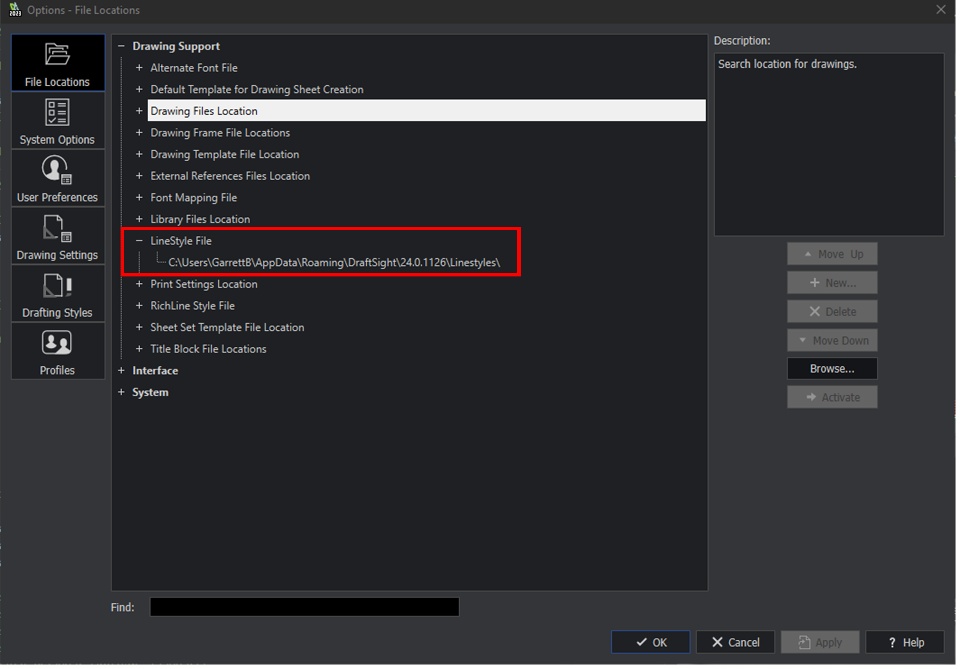Click the Apply button
Viewport: 960px width, 669px height.
(x=820, y=642)
